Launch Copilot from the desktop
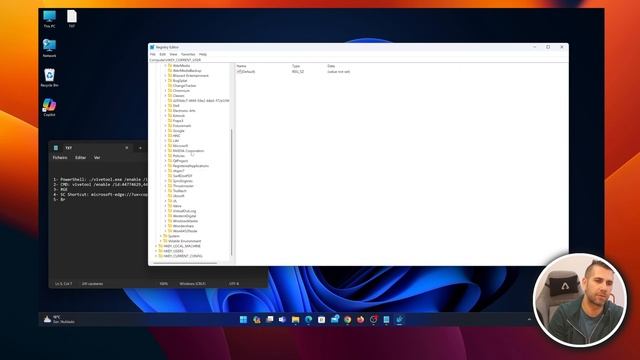The image size is (640, 360). (49, 107)
